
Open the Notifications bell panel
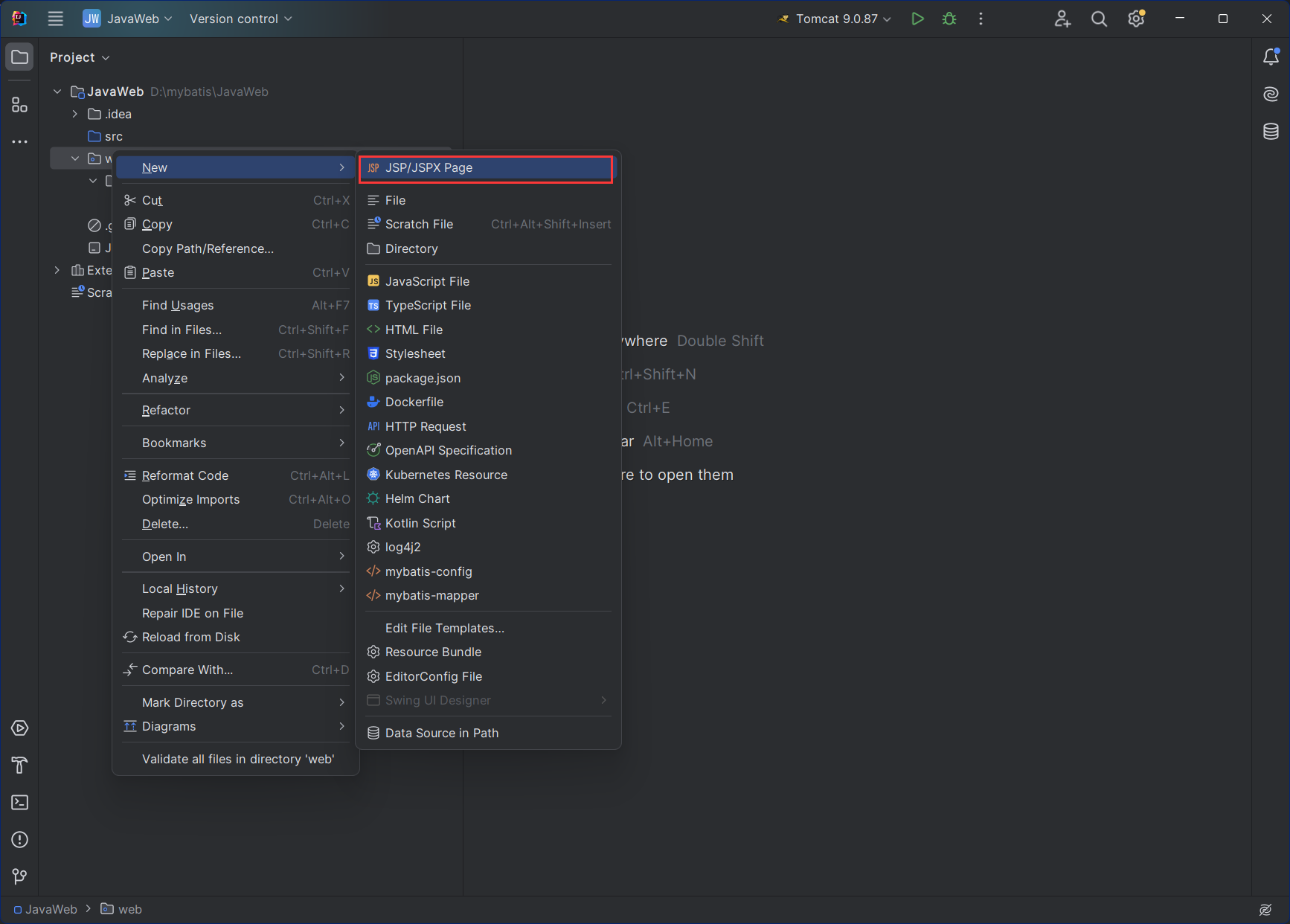click(1271, 57)
